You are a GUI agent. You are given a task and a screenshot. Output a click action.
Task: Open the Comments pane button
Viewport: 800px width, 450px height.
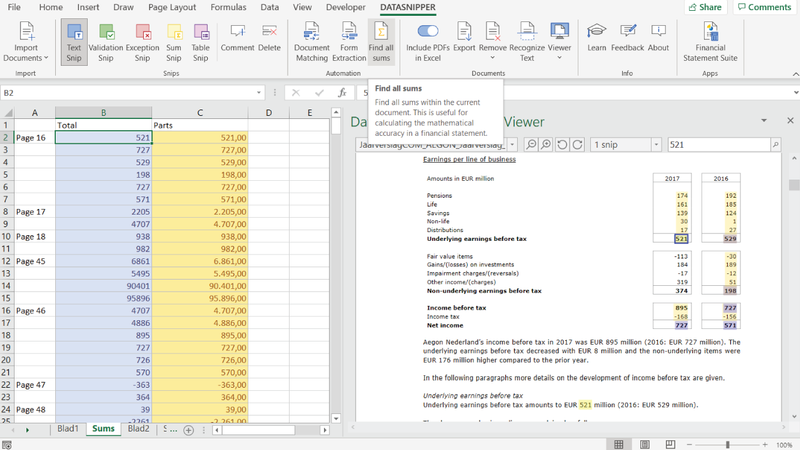tap(763, 7)
